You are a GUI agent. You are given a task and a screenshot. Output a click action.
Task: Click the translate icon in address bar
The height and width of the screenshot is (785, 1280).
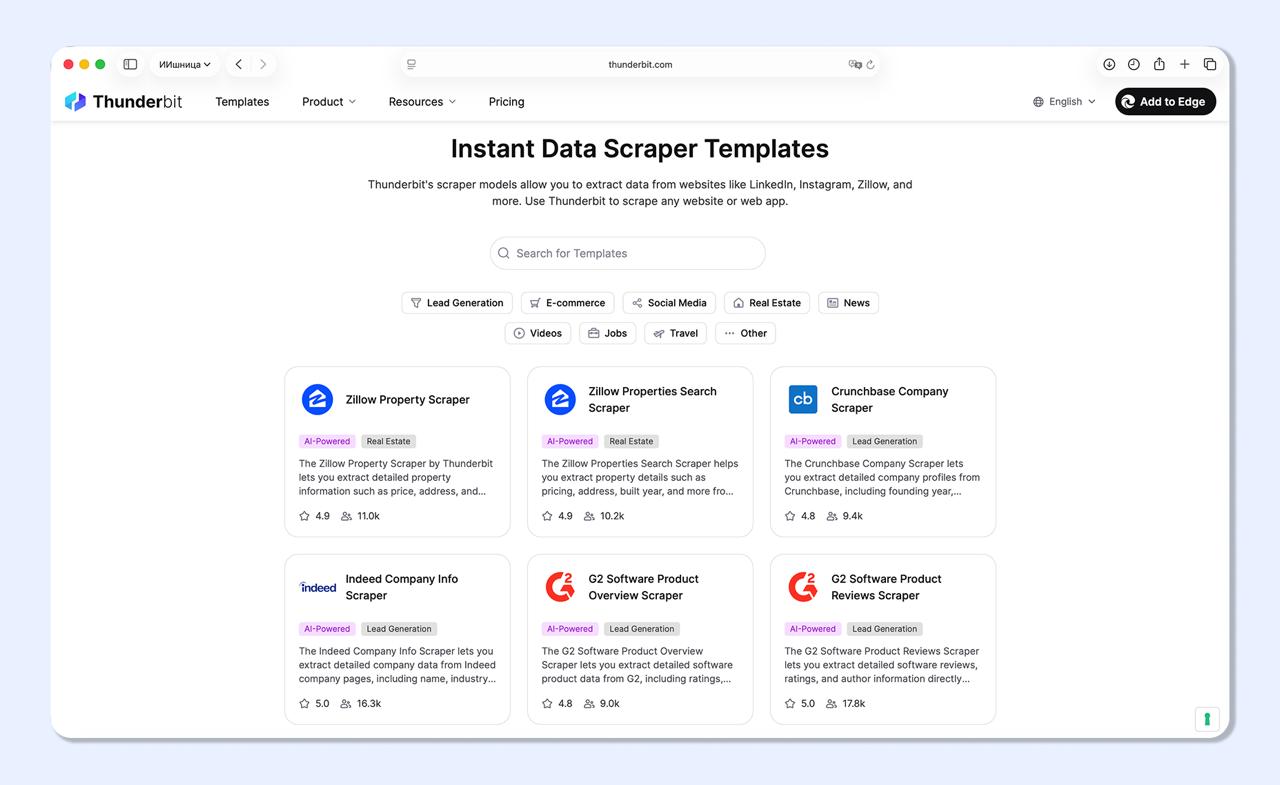[855, 64]
